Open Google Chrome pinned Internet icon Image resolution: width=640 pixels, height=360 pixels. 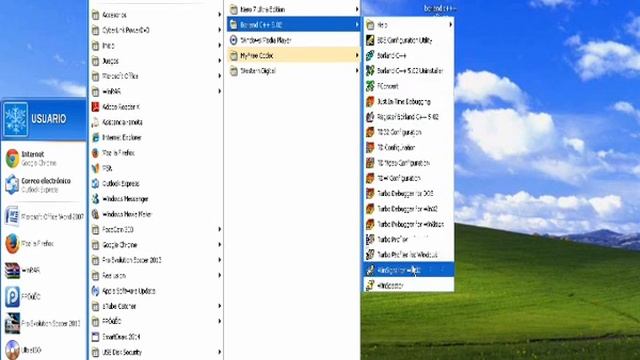coord(12,158)
